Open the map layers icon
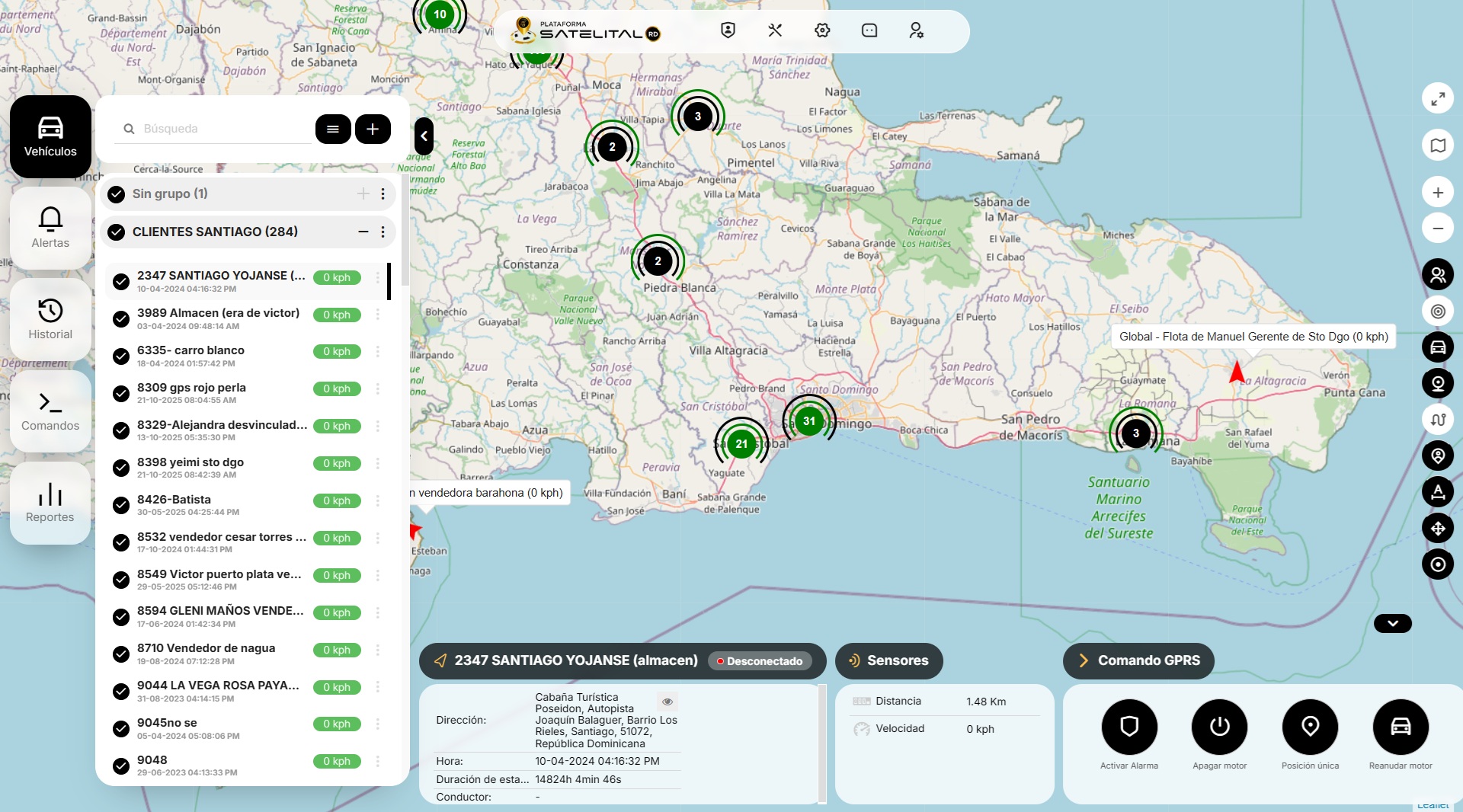The image size is (1463, 812). tap(1437, 145)
